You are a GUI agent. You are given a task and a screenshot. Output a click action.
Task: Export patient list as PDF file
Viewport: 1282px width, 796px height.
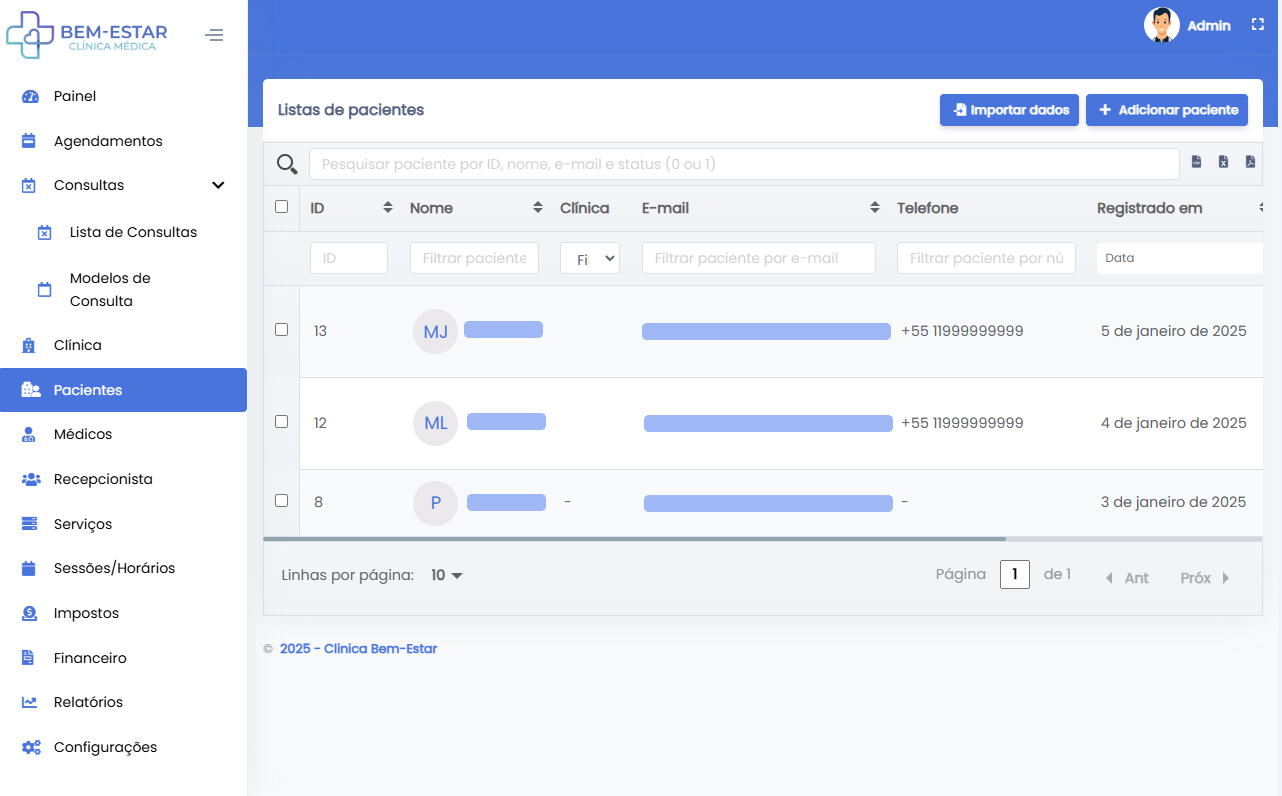tap(1250, 162)
